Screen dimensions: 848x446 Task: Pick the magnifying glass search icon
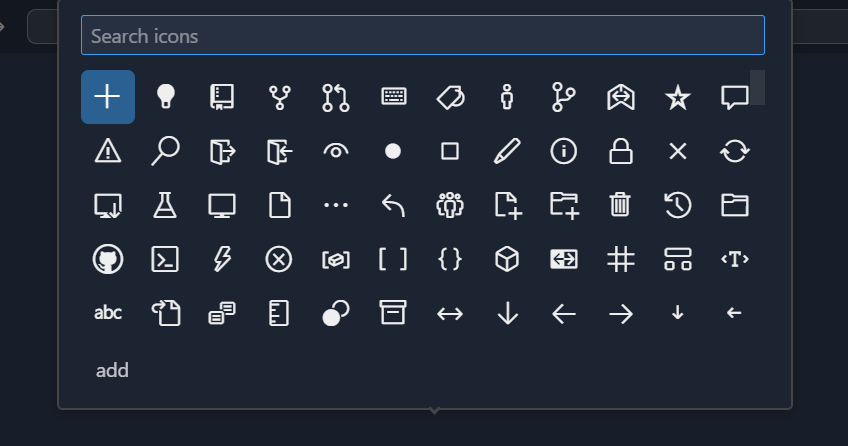(165, 151)
